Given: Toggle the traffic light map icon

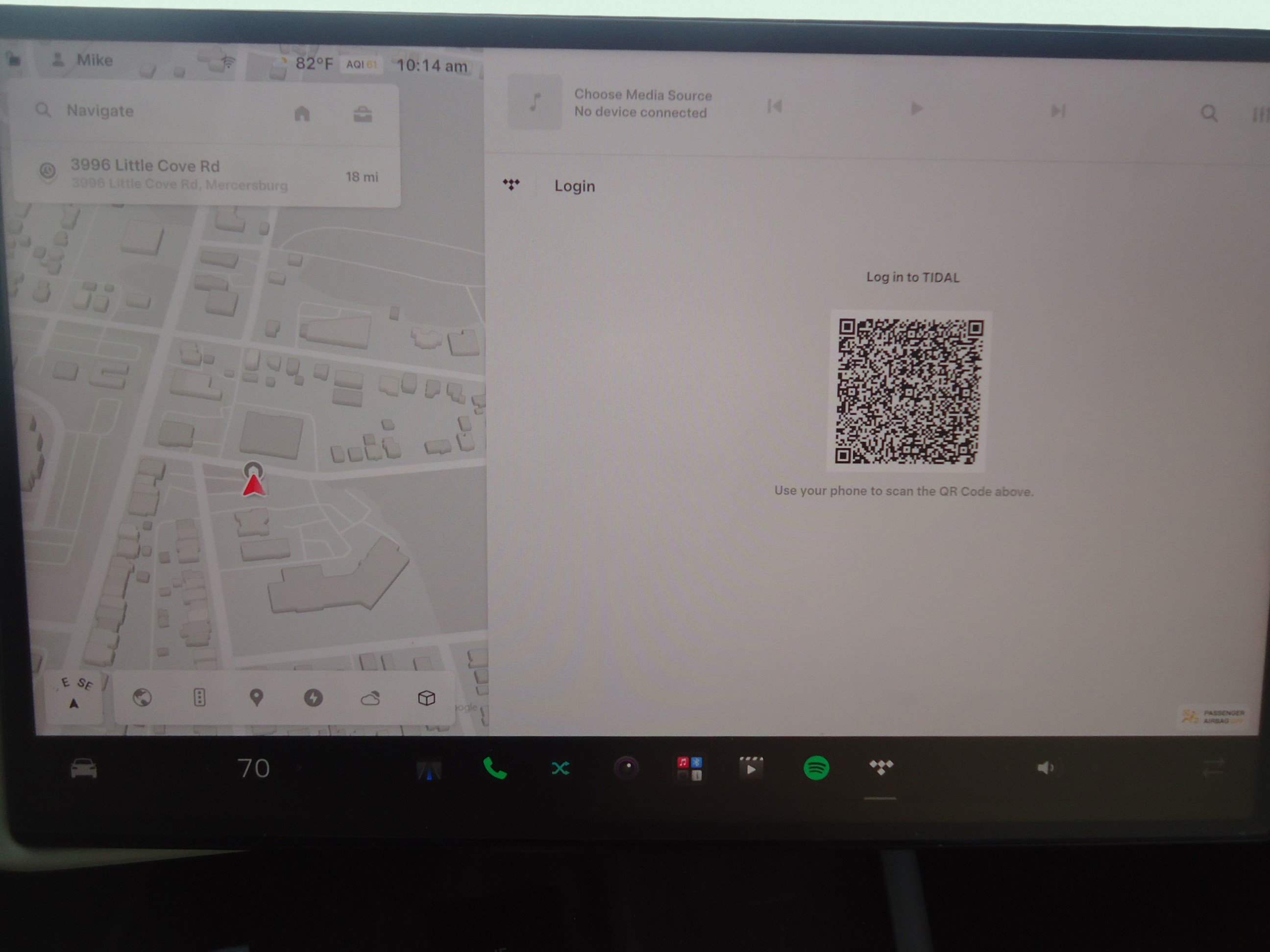Looking at the screenshot, I should pyautogui.click(x=199, y=697).
